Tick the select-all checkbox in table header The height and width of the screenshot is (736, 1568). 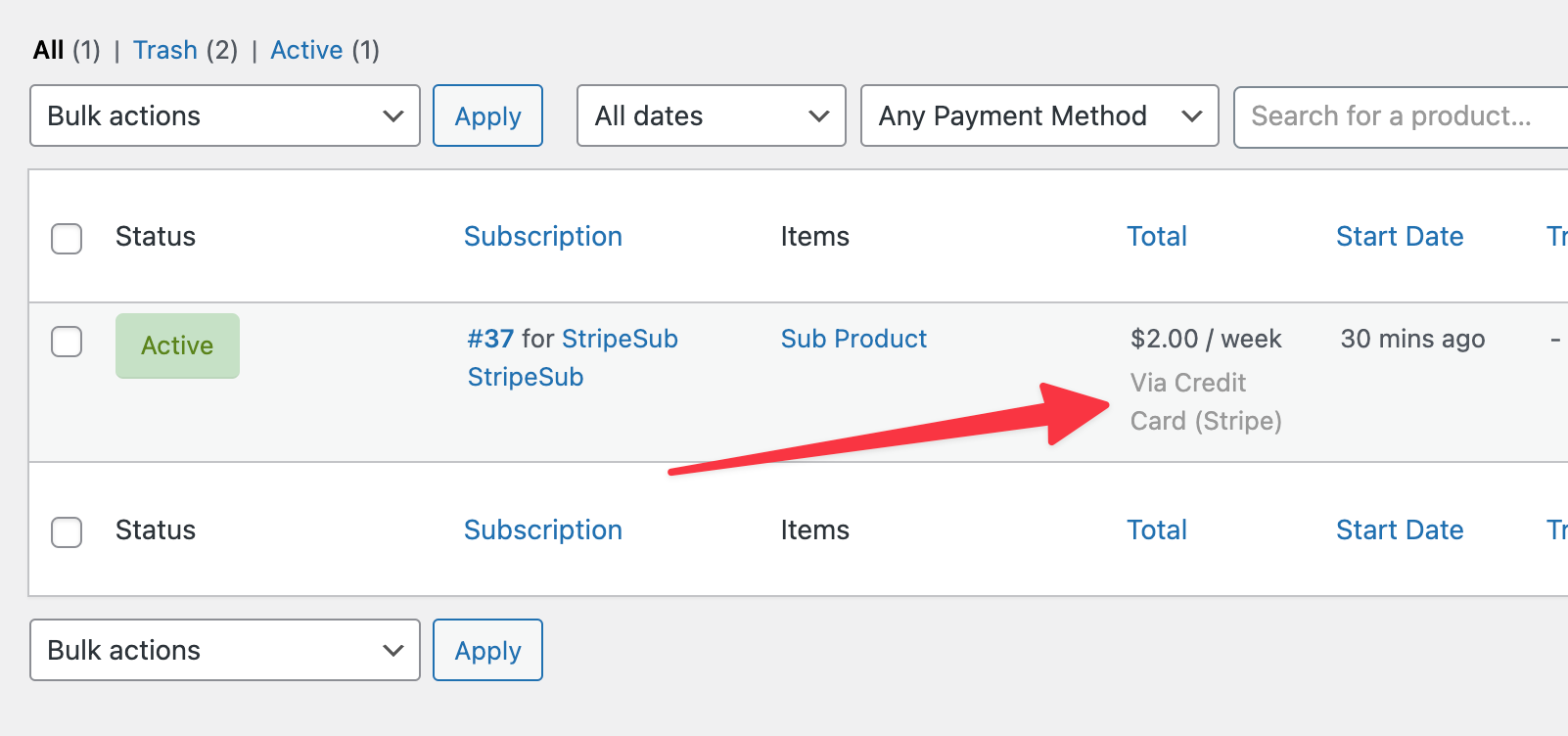(67, 238)
